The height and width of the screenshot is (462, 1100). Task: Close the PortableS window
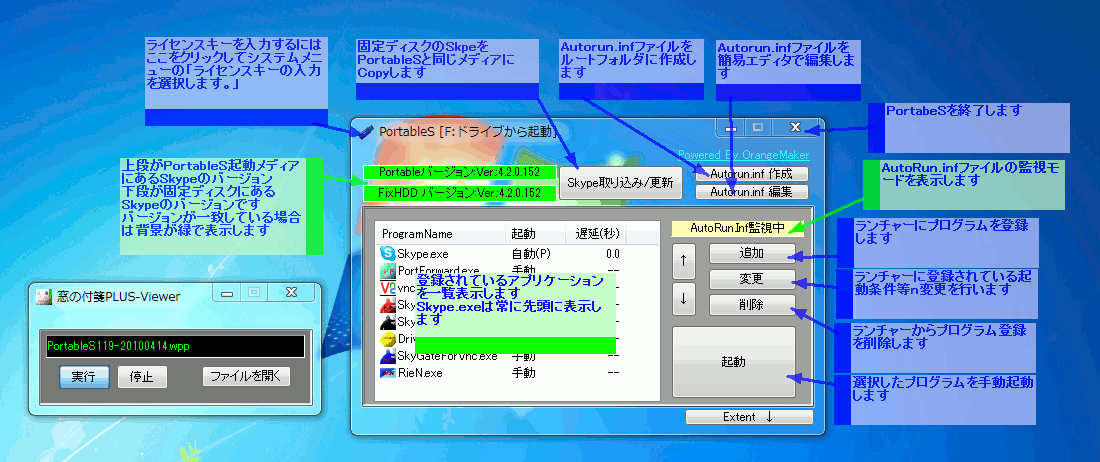pos(795,128)
